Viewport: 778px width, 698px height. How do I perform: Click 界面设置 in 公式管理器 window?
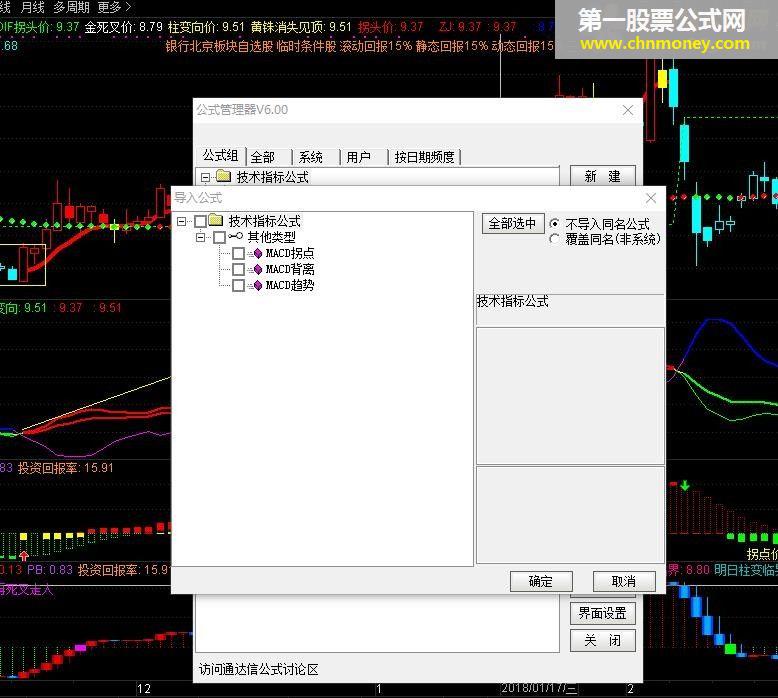pyautogui.click(x=602, y=613)
